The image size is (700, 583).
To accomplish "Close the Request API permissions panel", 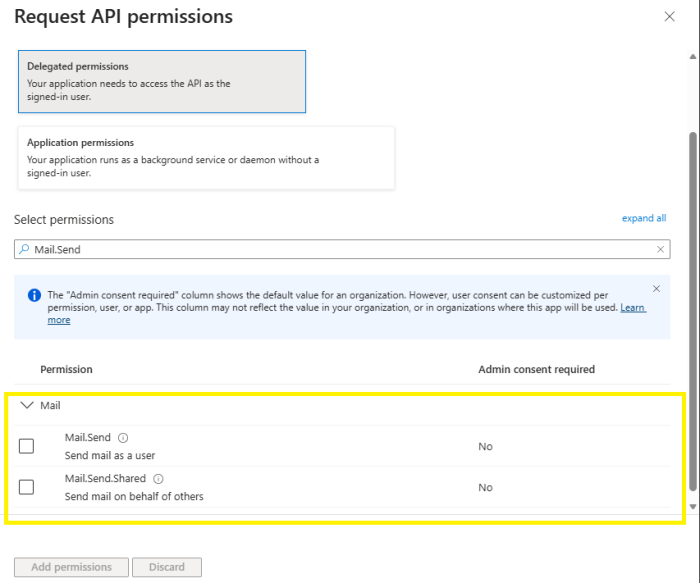I will click(669, 17).
